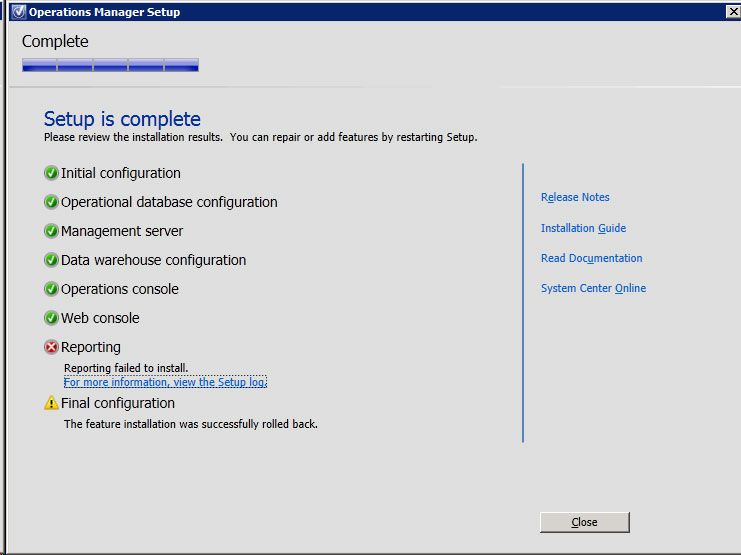Click the 'Management server' text
The image size is (741, 555).
click(x=122, y=231)
